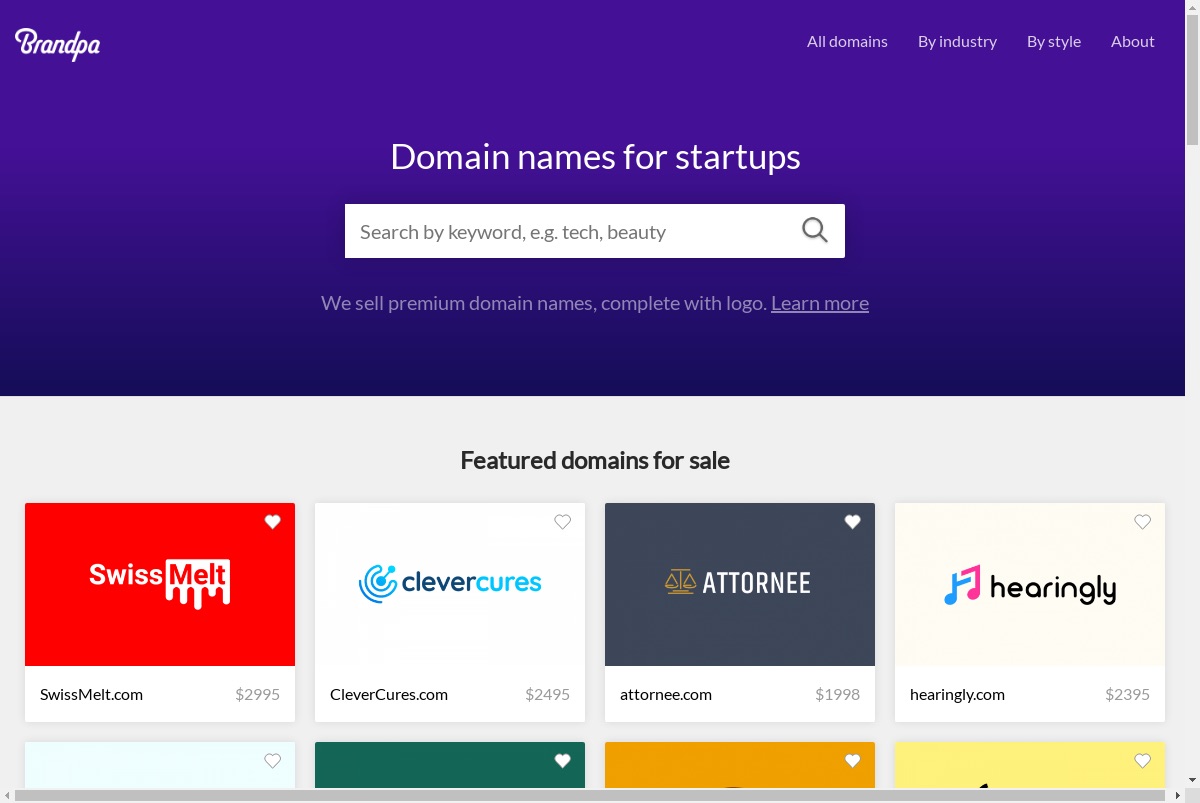Toggle heart on attornee.com card
Screen dimensions: 1200x803
point(852,522)
